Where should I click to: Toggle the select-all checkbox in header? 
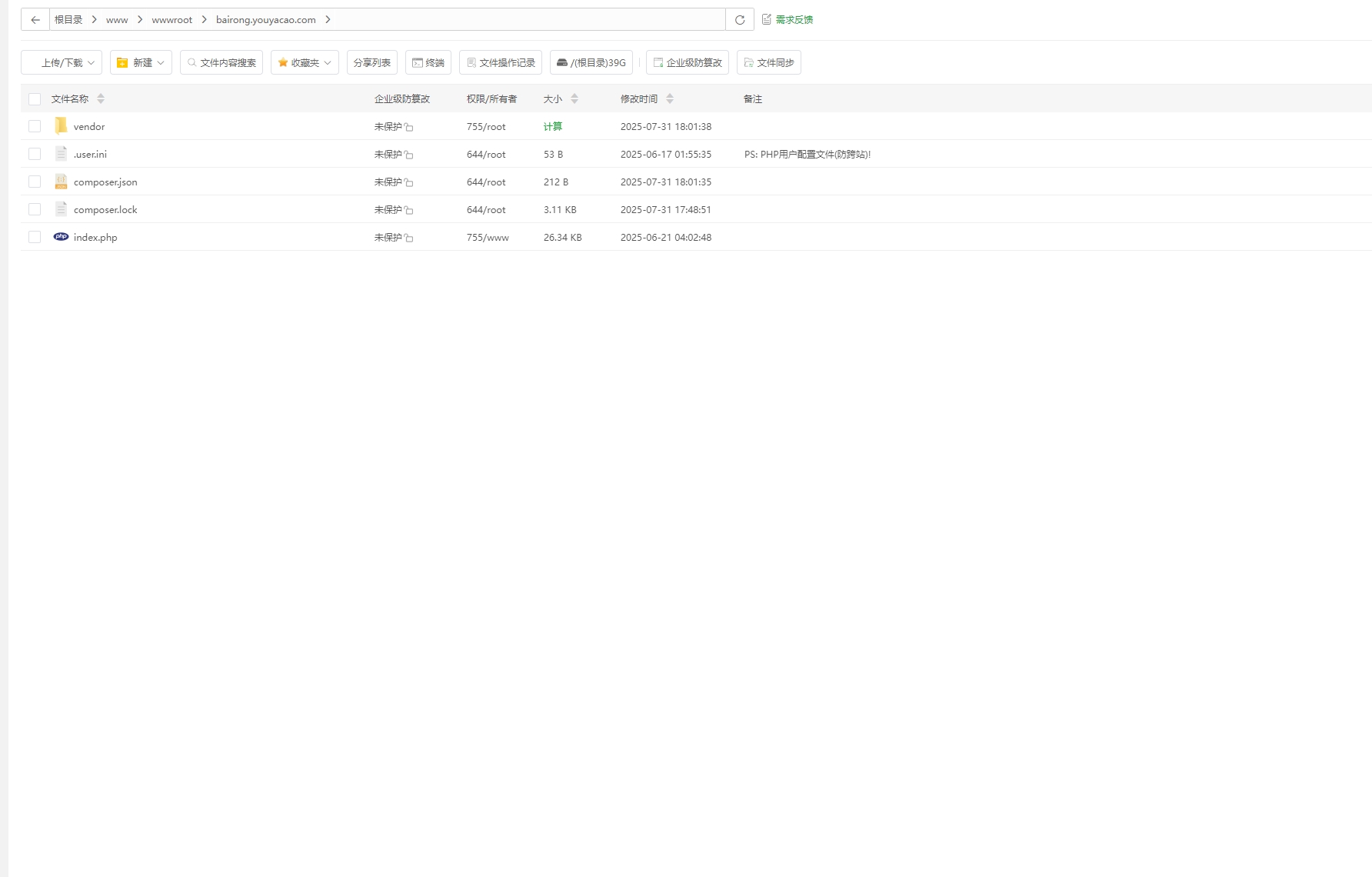[x=35, y=98]
